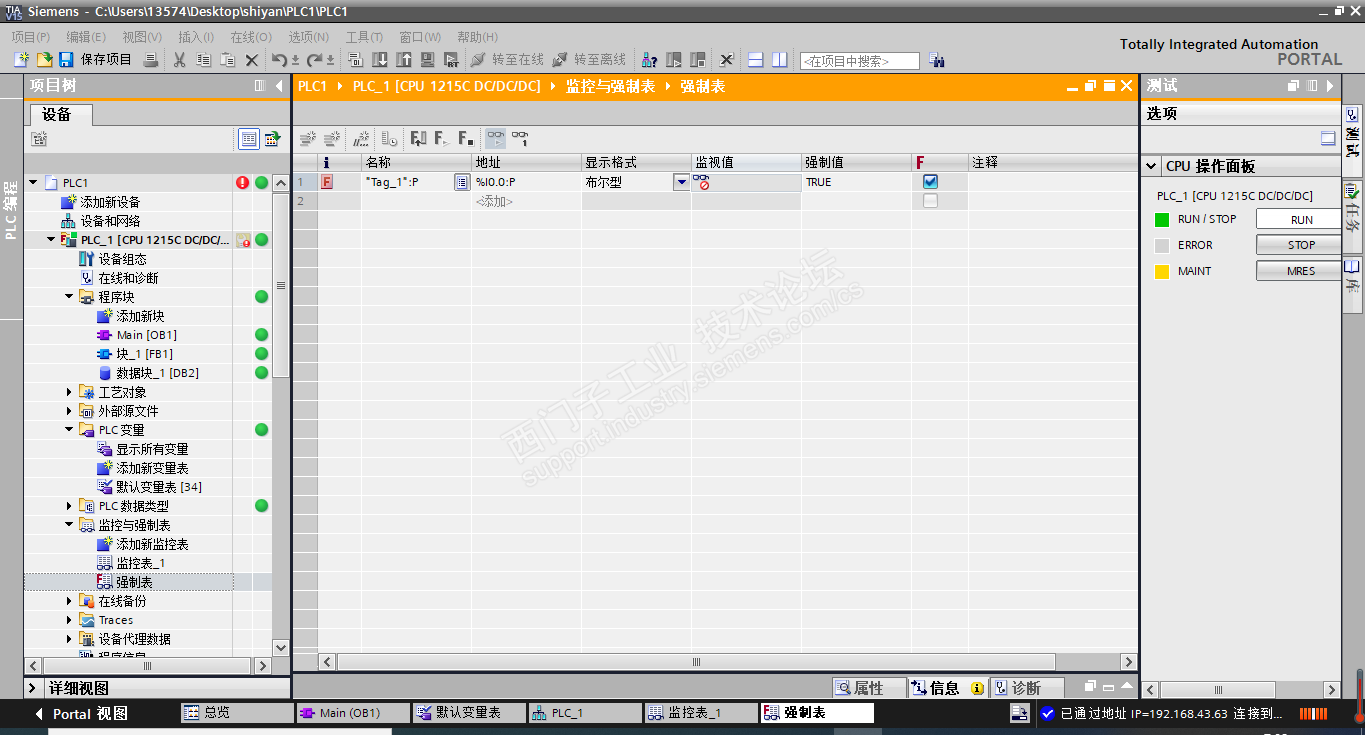Viewport: 1365px width, 735px height.
Task: Click the monitor all glasses icon
Action: click(496, 139)
